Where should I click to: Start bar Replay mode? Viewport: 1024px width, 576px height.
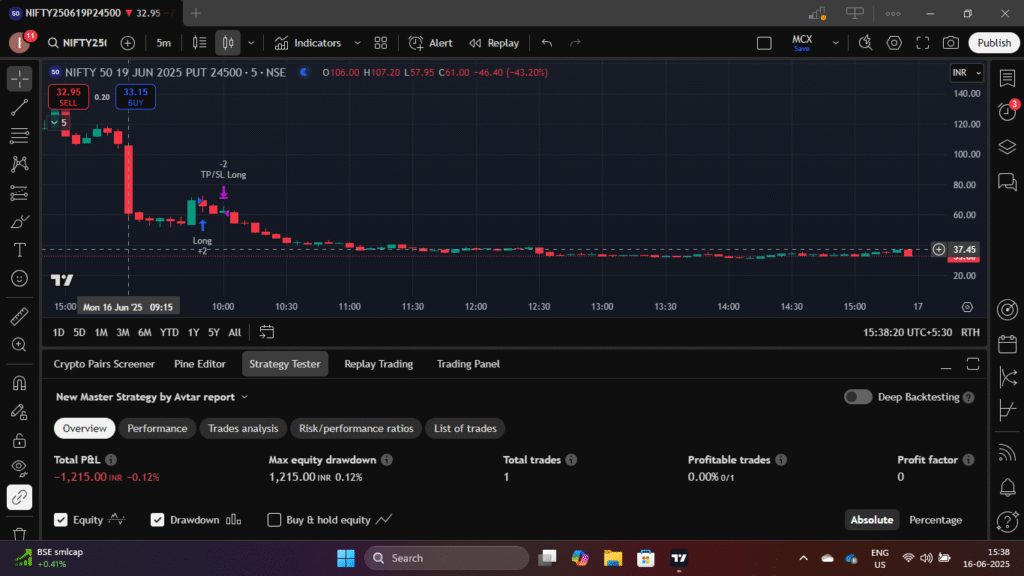point(494,43)
